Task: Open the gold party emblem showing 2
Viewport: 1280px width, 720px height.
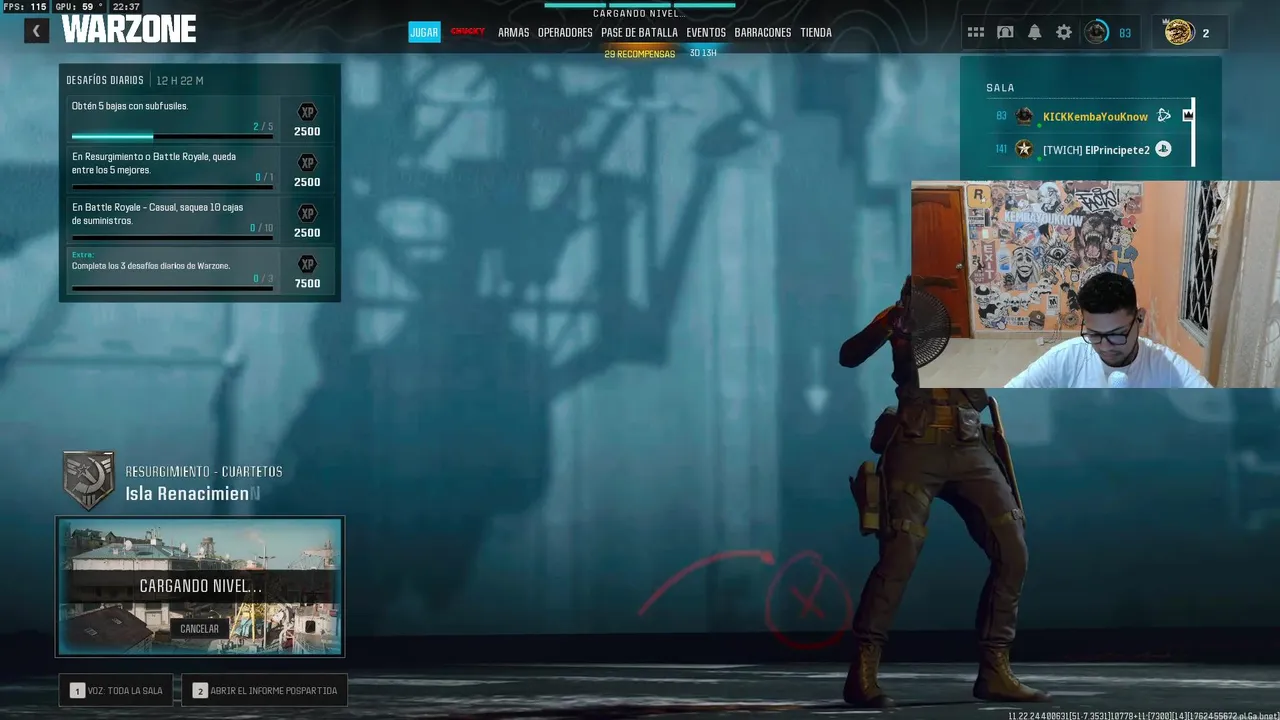Action: coord(1179,33)
